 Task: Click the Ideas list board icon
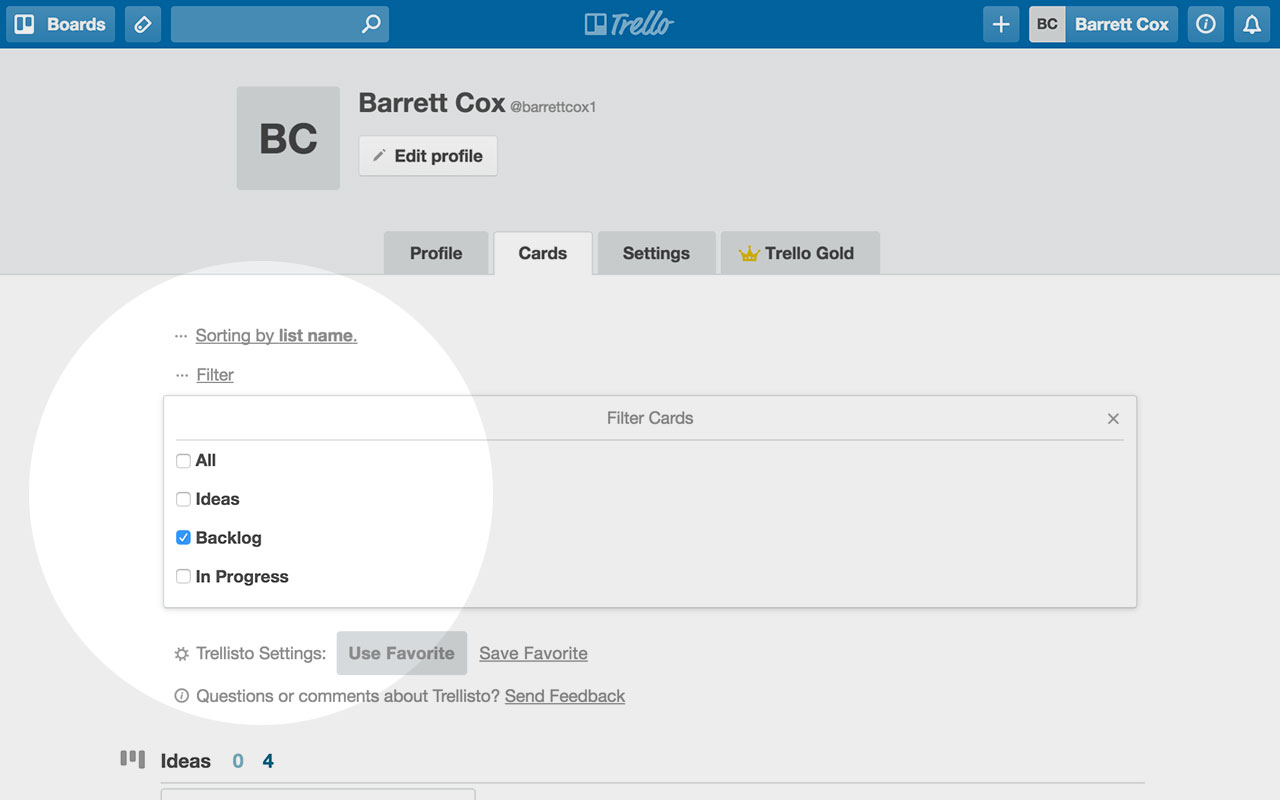[132, 760]
